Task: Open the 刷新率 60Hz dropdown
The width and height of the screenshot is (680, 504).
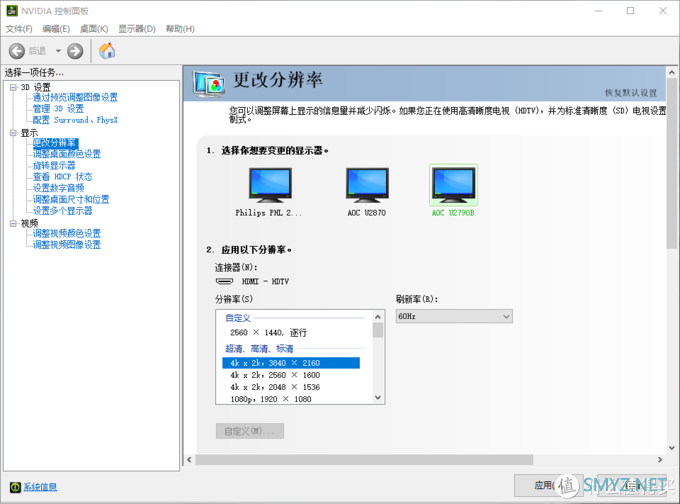Action: click(454, 316)
